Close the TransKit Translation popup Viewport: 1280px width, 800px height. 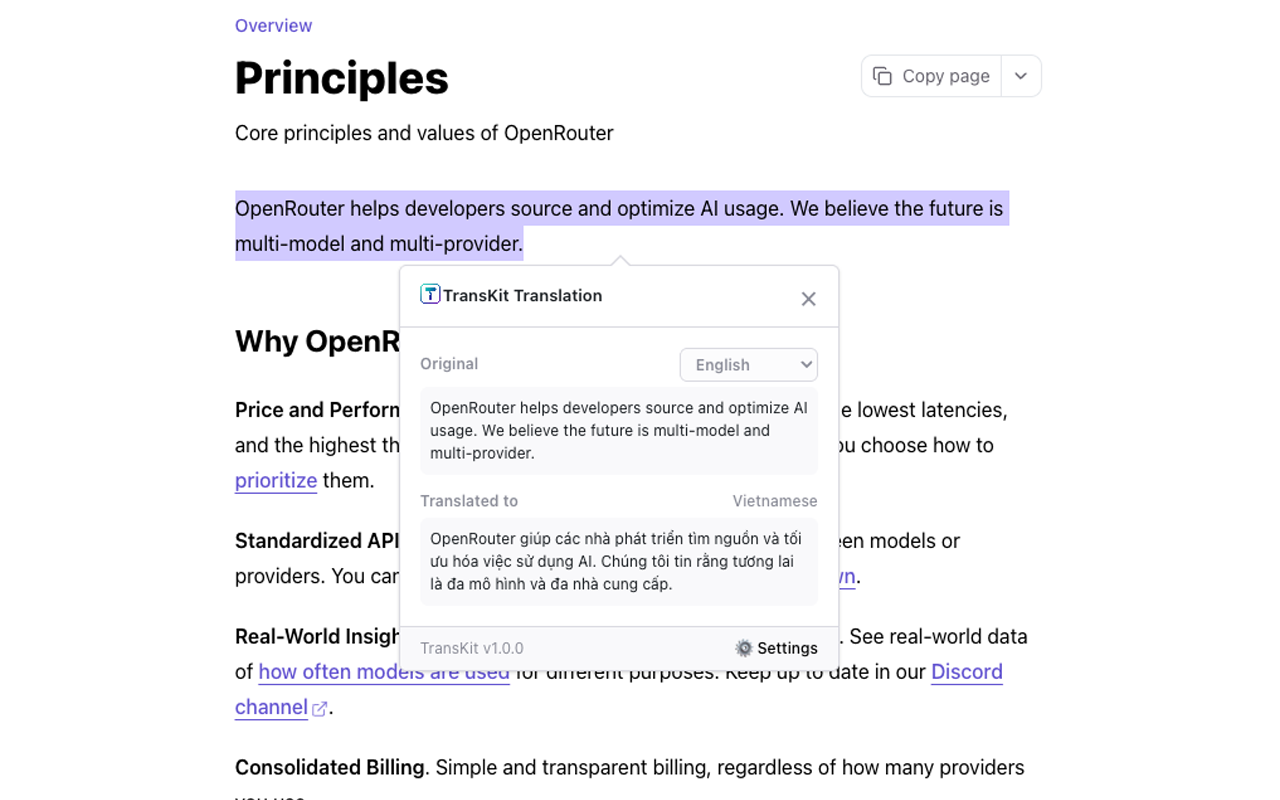pyautogui.click(x=808, y=299)
